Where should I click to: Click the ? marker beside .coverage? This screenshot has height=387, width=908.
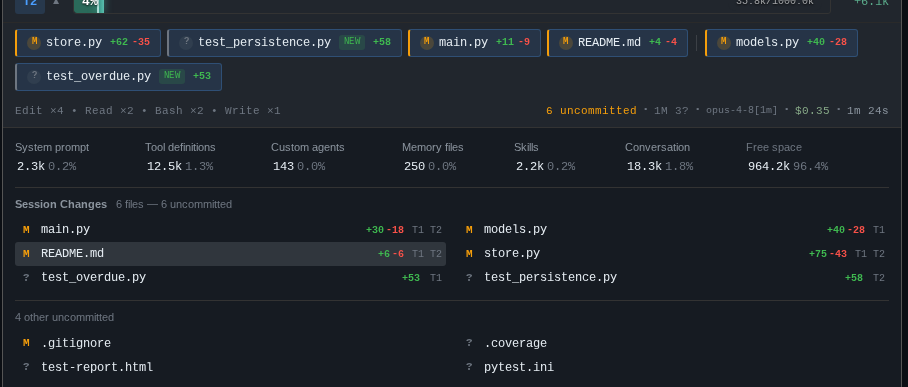tap(469, 344)
